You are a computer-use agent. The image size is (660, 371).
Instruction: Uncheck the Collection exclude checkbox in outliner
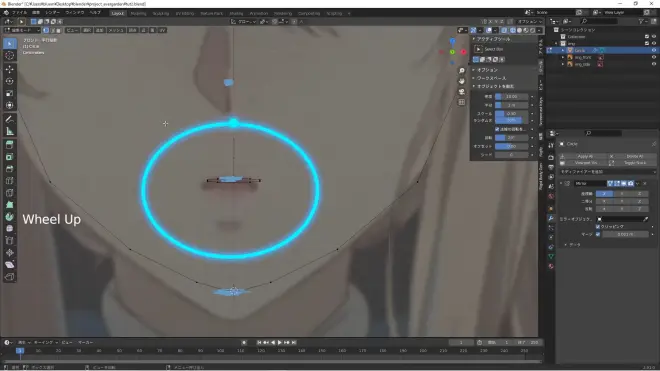[647, 37]
